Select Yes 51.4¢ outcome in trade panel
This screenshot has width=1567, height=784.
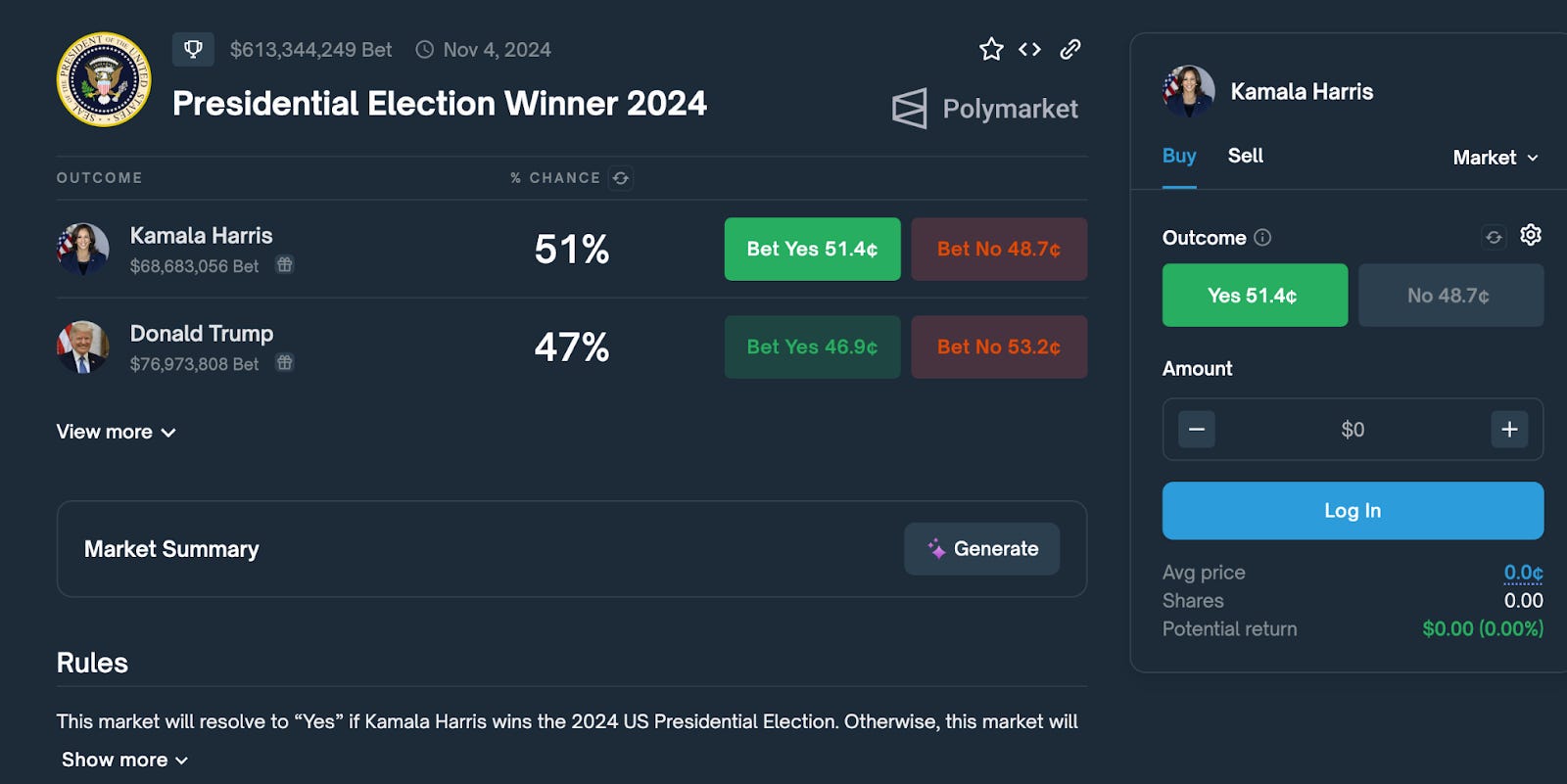tap(1254, 295)
